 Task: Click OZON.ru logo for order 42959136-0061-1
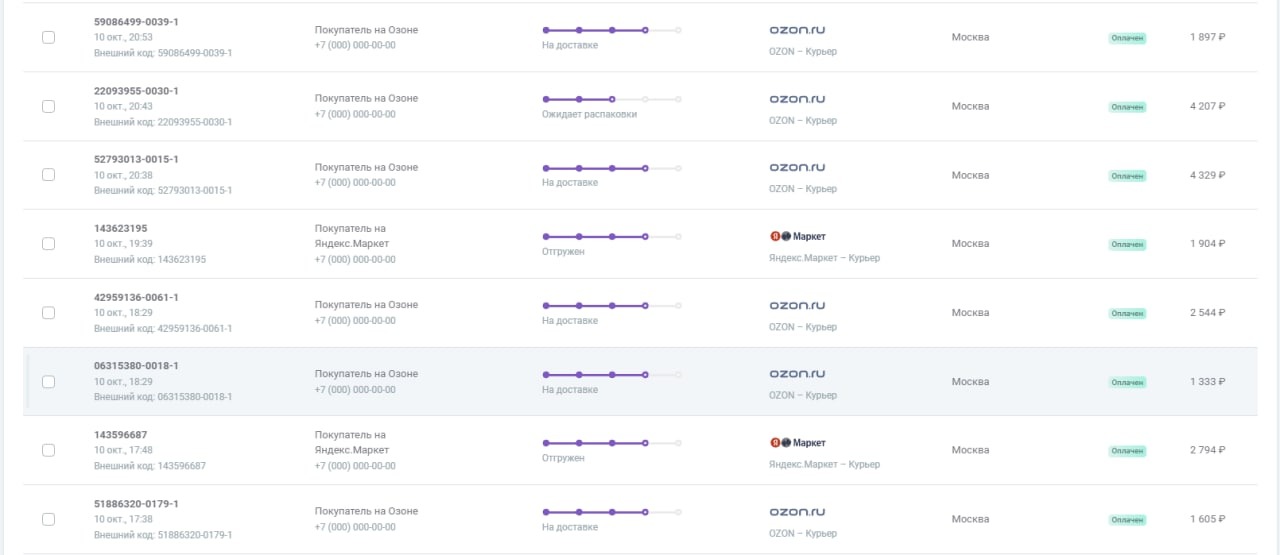tap(797, 305)
